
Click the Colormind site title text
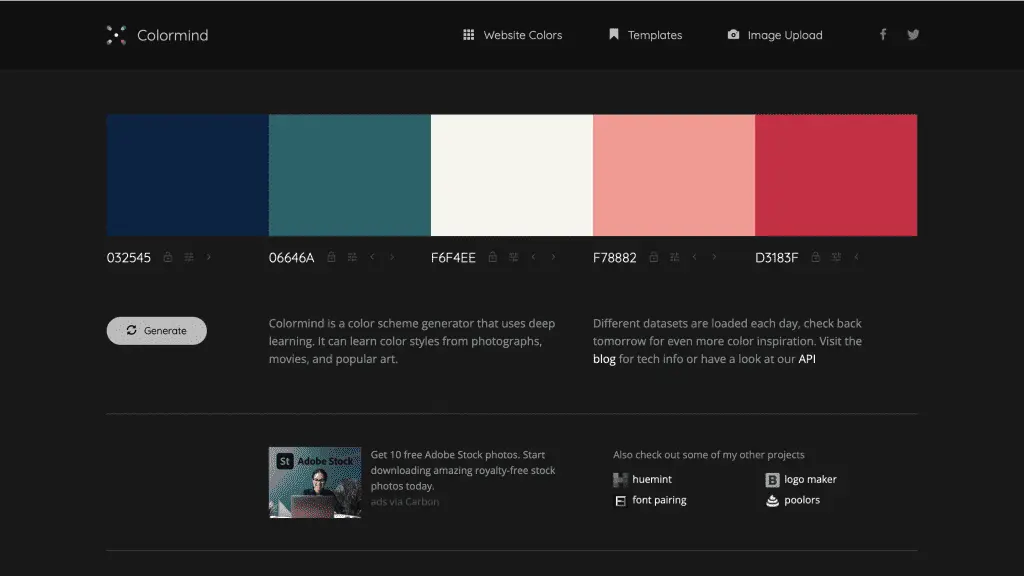pos(172,35)
